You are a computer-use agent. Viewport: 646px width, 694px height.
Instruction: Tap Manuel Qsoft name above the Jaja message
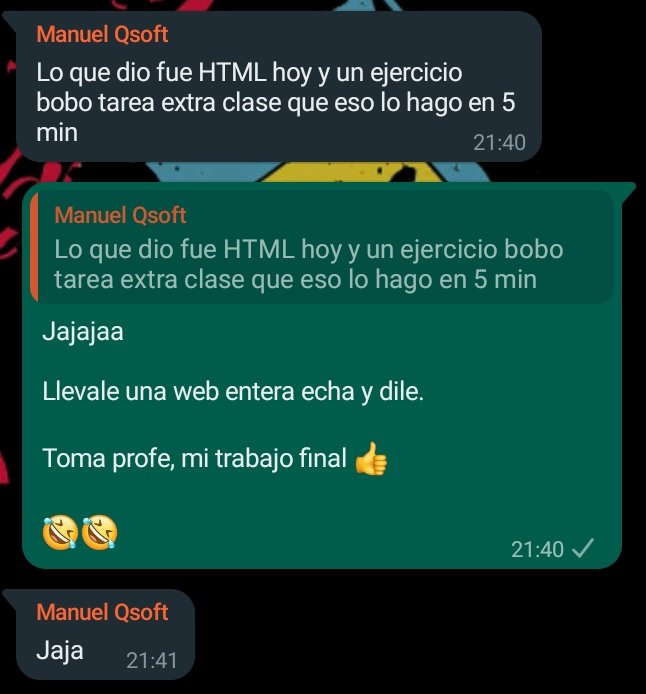(102, 613)
